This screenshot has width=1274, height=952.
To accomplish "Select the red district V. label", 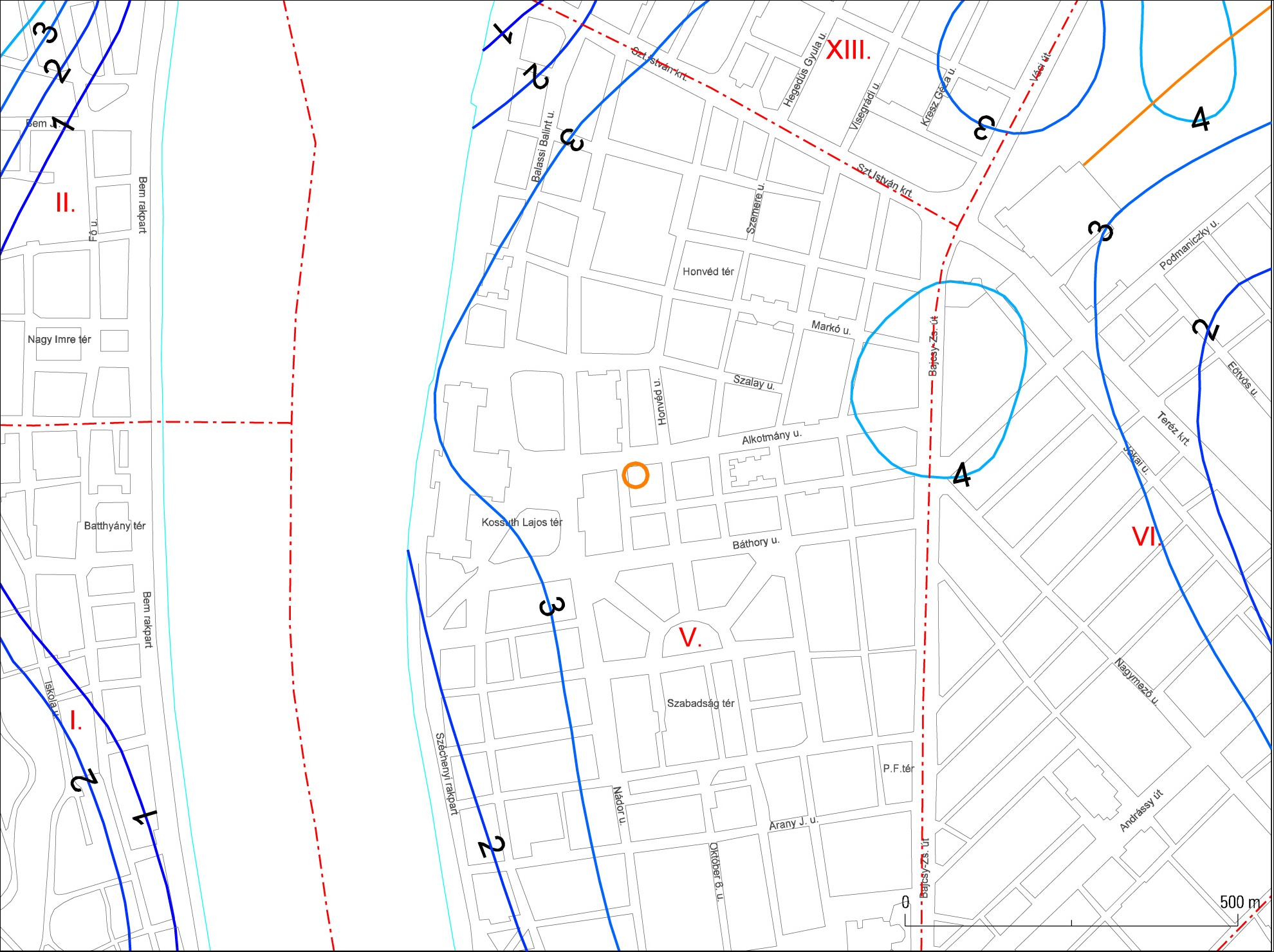I will point(690,637).
